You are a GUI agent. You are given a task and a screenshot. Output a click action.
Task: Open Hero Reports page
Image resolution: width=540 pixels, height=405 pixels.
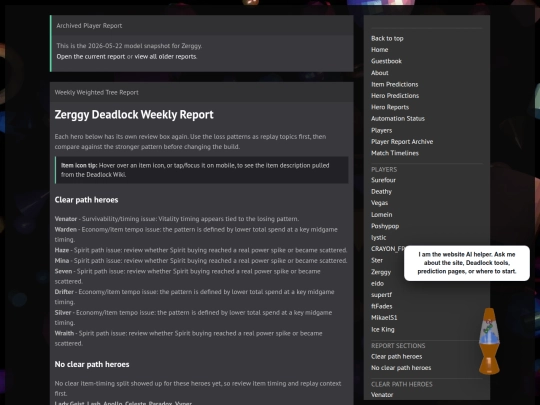point(390,107)
